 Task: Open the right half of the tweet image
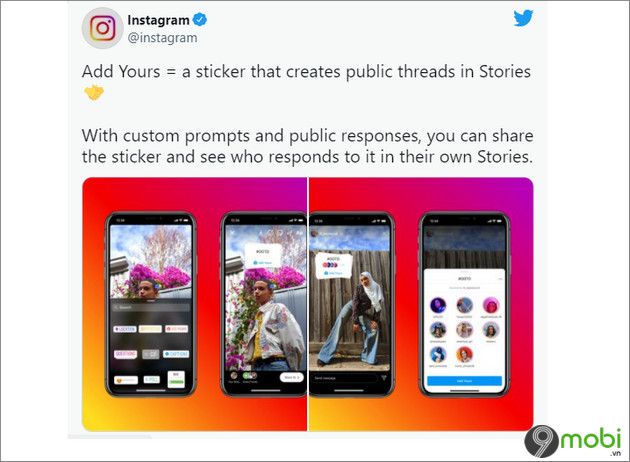[x=421, y=304]
